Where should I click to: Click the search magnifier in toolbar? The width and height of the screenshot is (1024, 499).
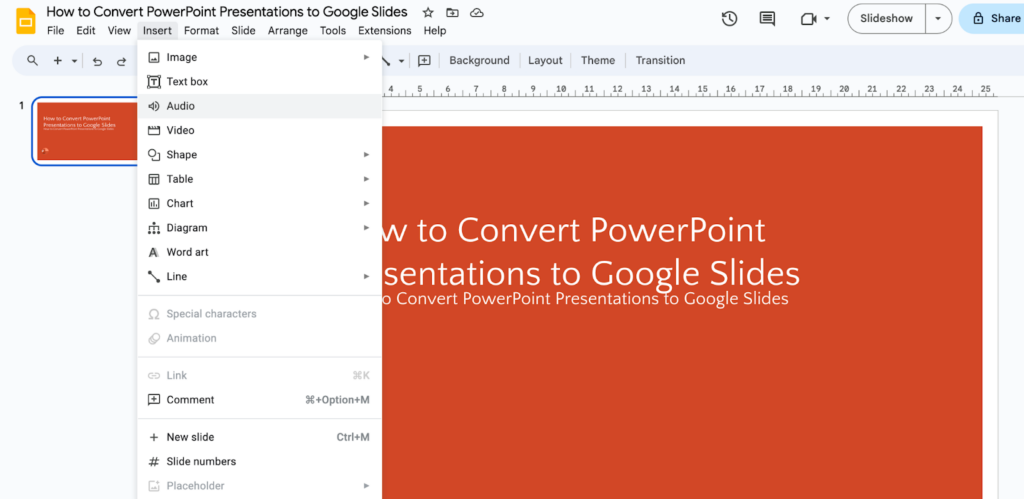coord(32,61)
